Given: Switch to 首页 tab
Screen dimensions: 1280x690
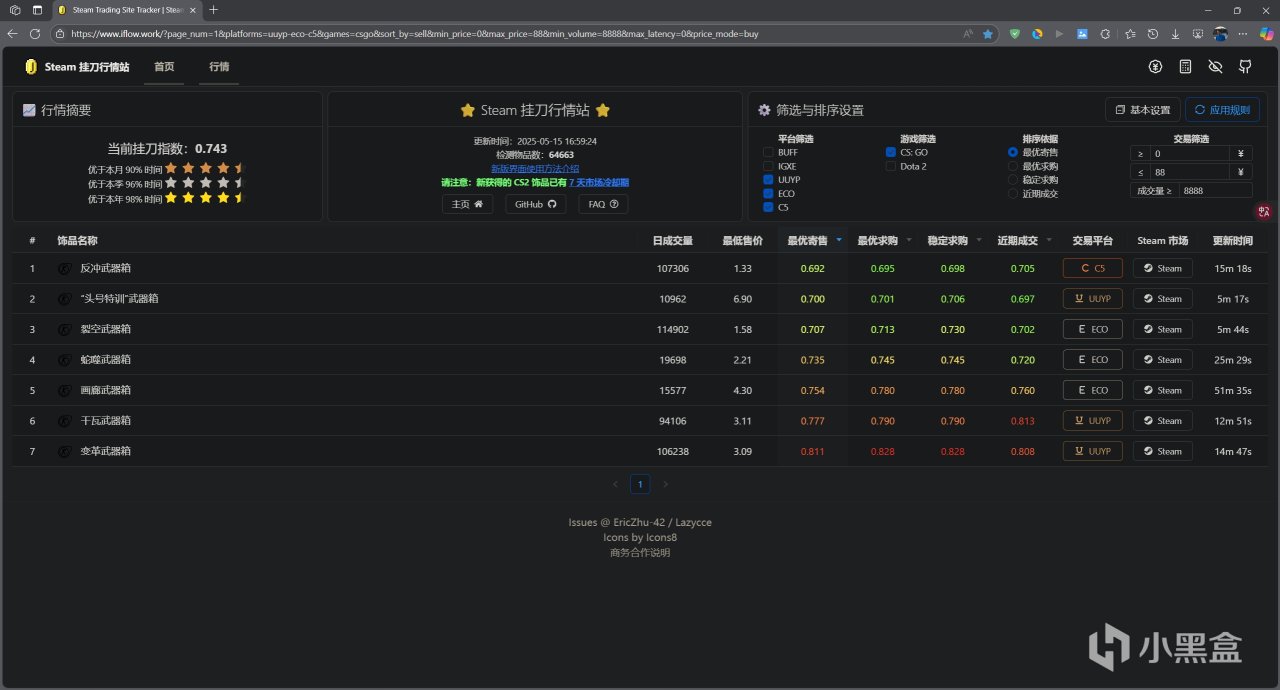Looking at the screenshot, I should pyautogui.click(x=164, y=67).
